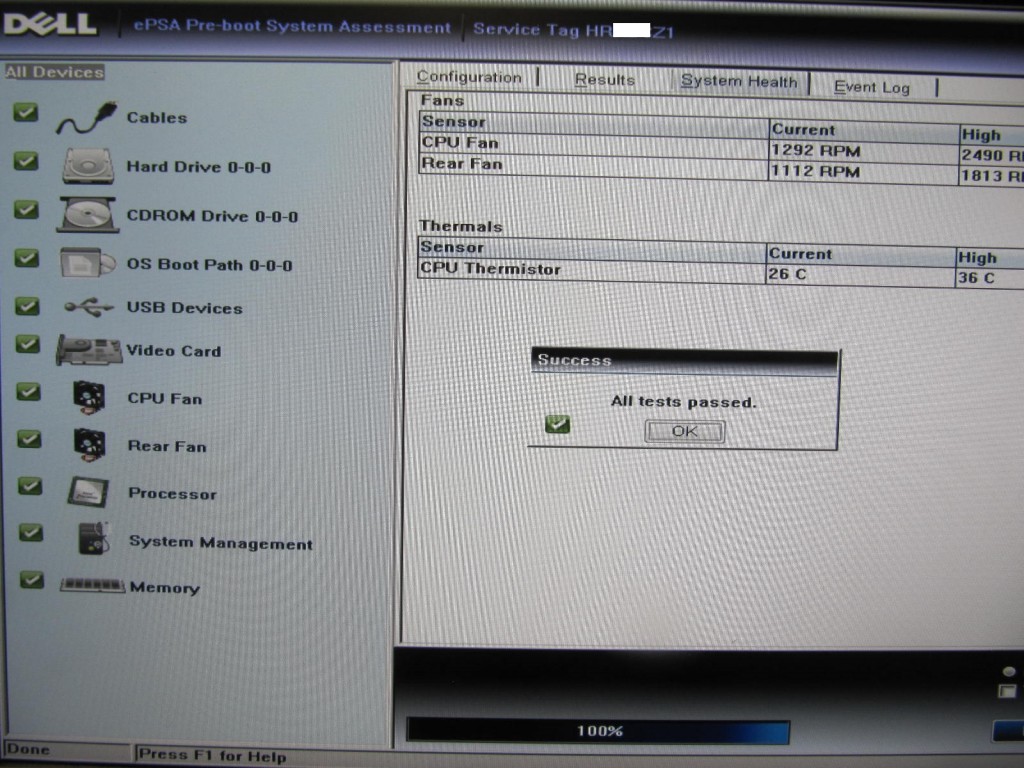
Task: Click the Service Tag text in header
Action: tap(573, 30)
